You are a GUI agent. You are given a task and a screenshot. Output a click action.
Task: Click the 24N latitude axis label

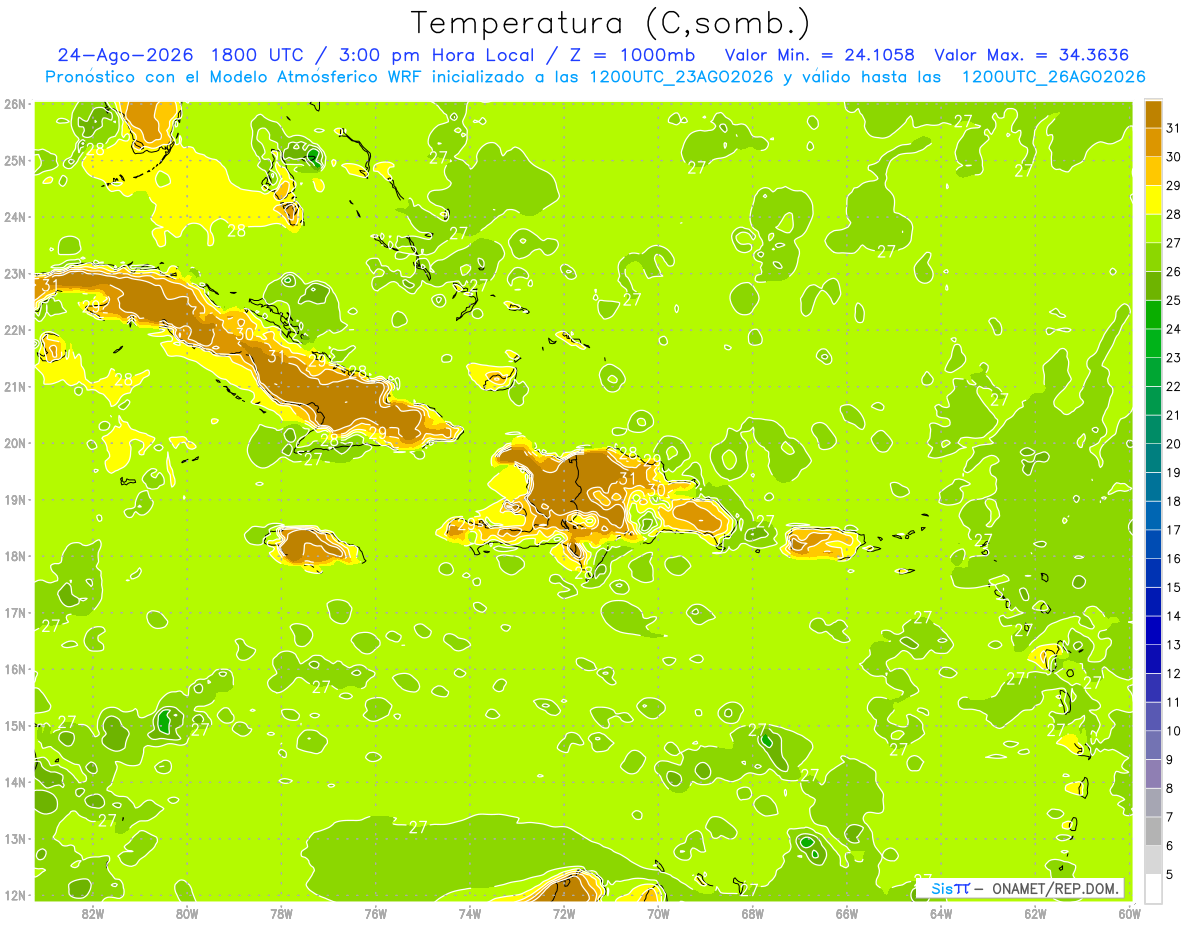15,217
